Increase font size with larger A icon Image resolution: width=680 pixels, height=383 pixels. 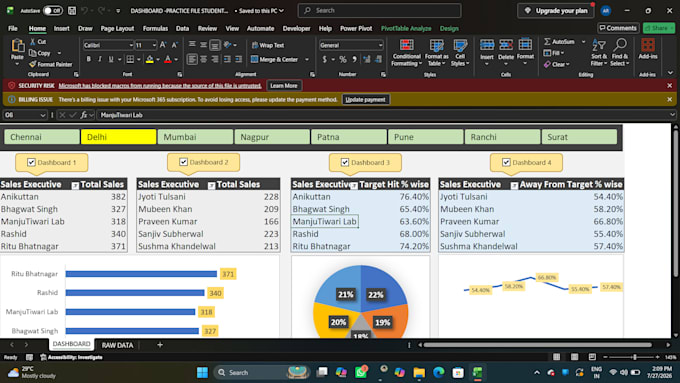[163, 45]
